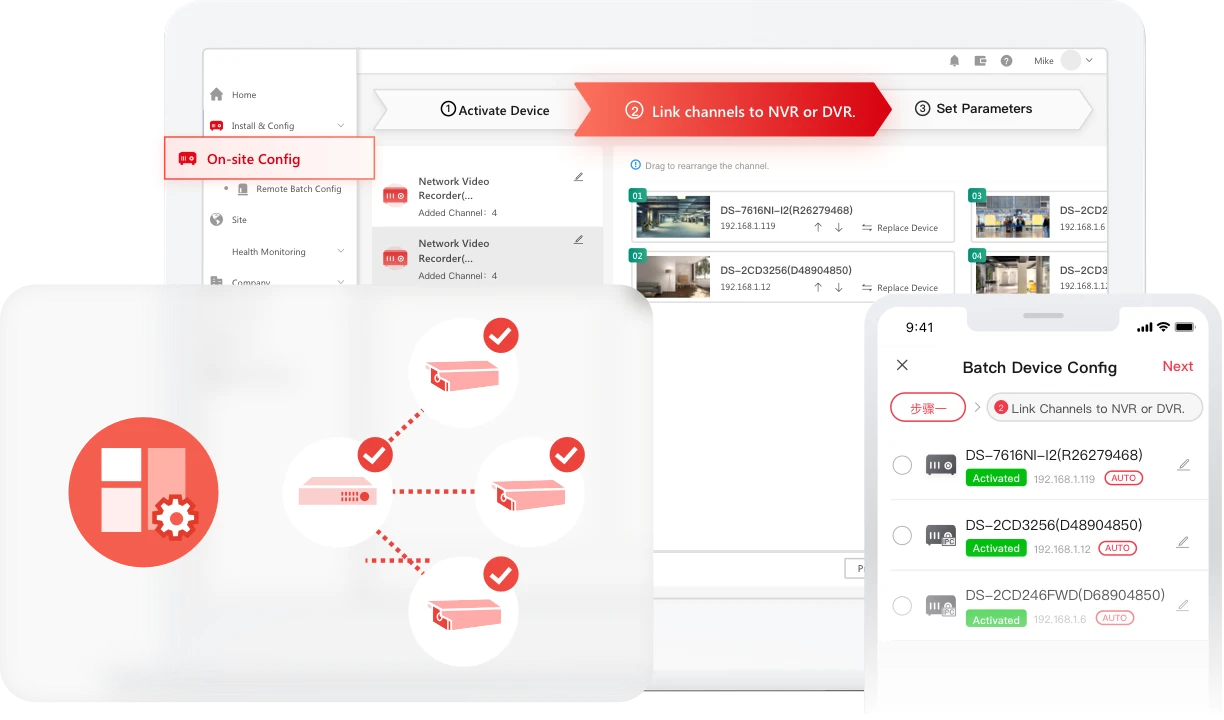This screenshot has height=720, width=1224.
Task: Open the Mike user account dropdown
Action: pyautogui.click(x=1089, y=61)
